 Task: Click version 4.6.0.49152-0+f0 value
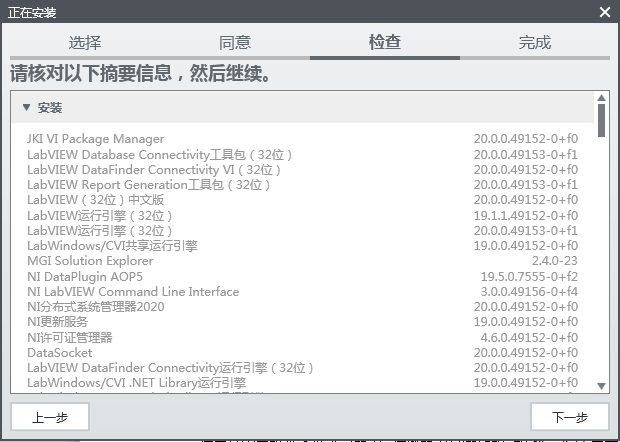coord(529,337)
